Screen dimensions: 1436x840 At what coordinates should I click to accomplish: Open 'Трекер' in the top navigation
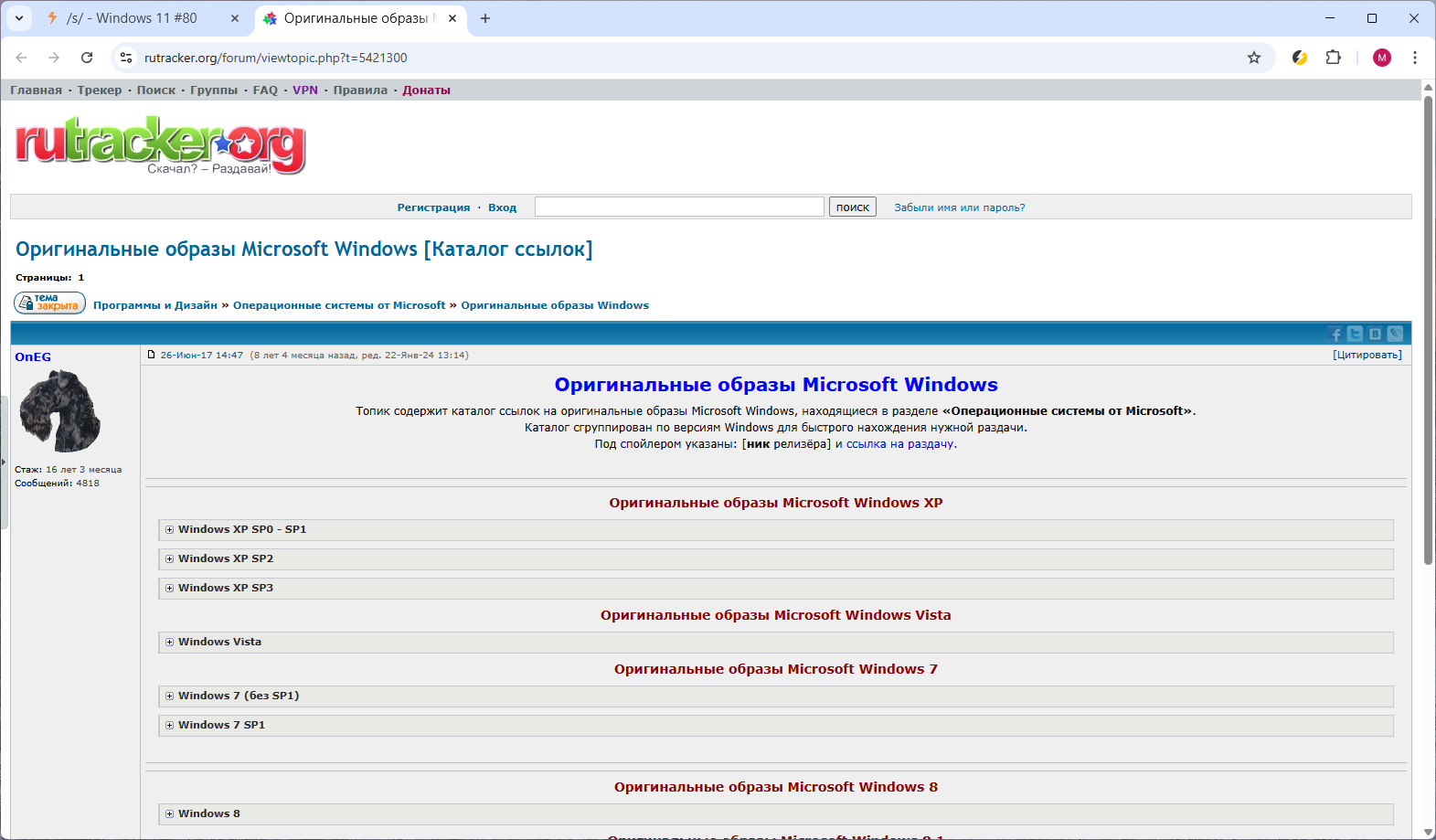pyautogui.click(x=100, y=90)
